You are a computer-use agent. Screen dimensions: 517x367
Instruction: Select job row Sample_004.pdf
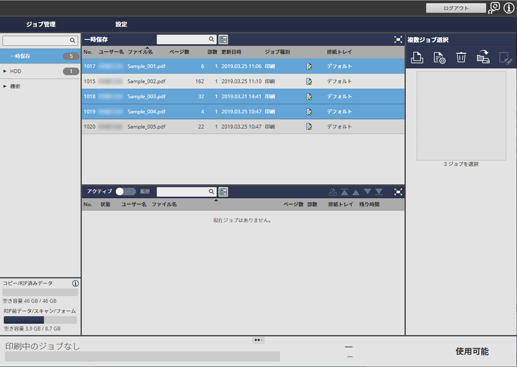[x=243, y=112]
